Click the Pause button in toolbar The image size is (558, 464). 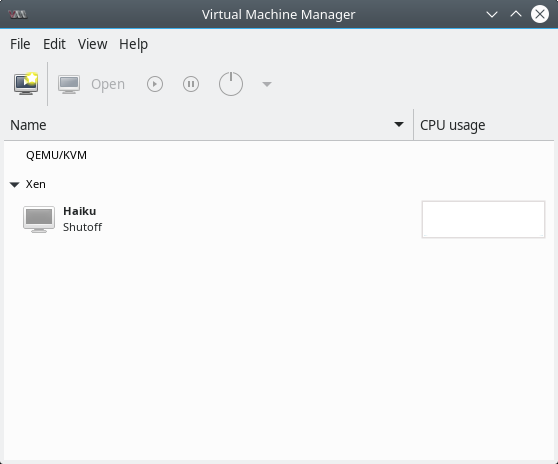pyautogui.click(x=191, y=84)
